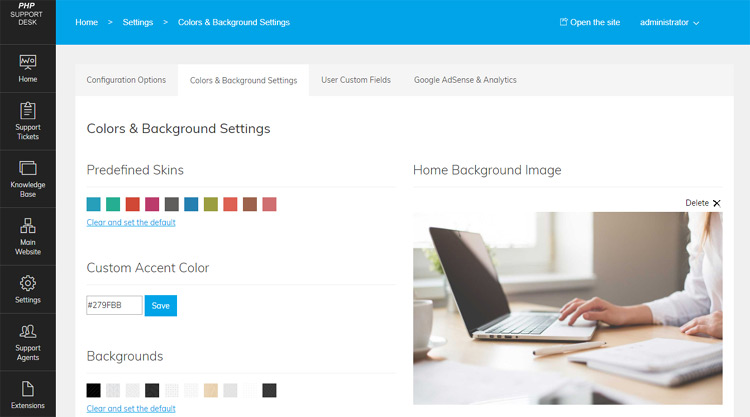Click the accent color hex field

[x=114, y=305]
